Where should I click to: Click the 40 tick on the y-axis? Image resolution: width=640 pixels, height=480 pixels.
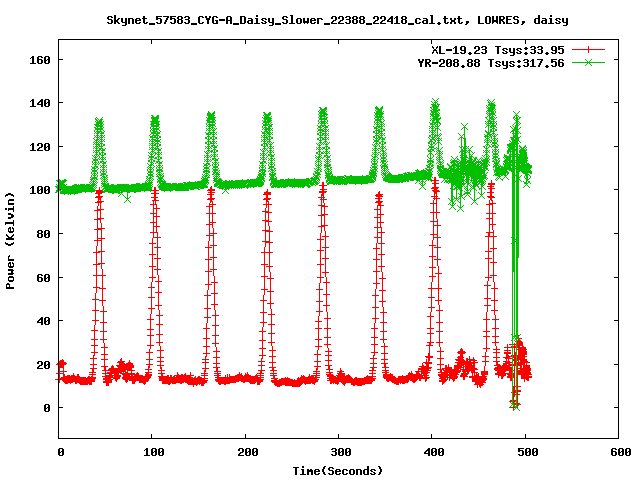[43, 321]
